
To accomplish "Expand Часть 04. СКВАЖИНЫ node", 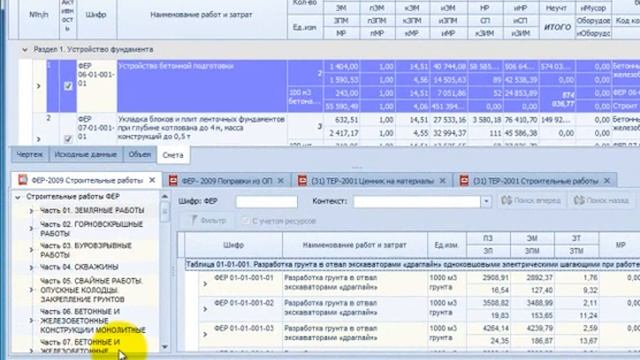I will (31, 268).
